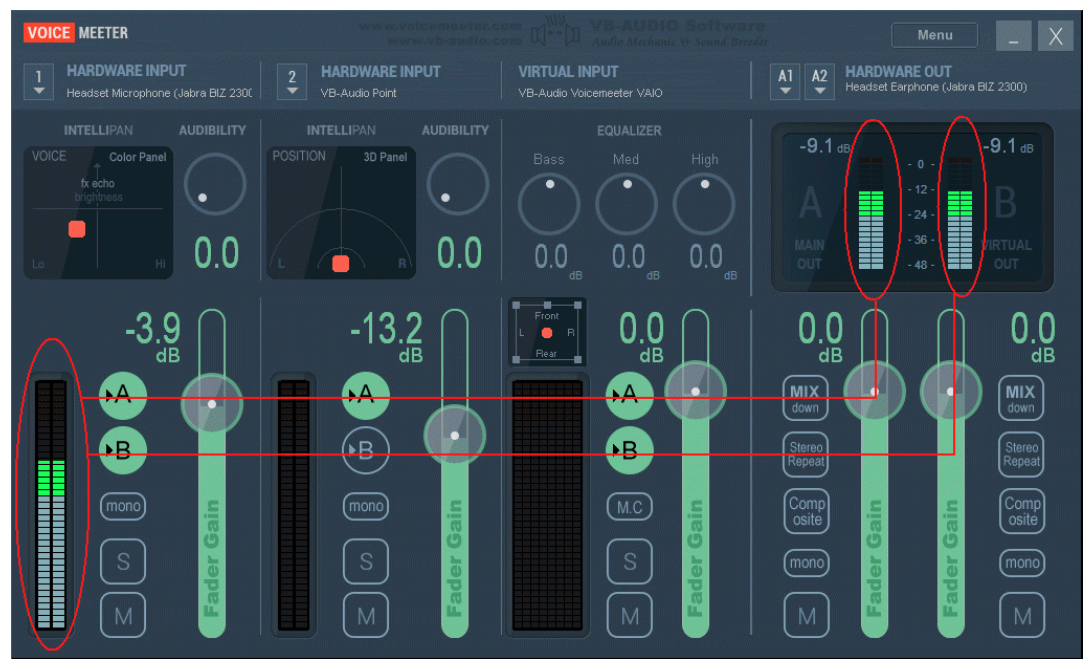
Task: Click the High equalizer knob
Action: [703, 204]
